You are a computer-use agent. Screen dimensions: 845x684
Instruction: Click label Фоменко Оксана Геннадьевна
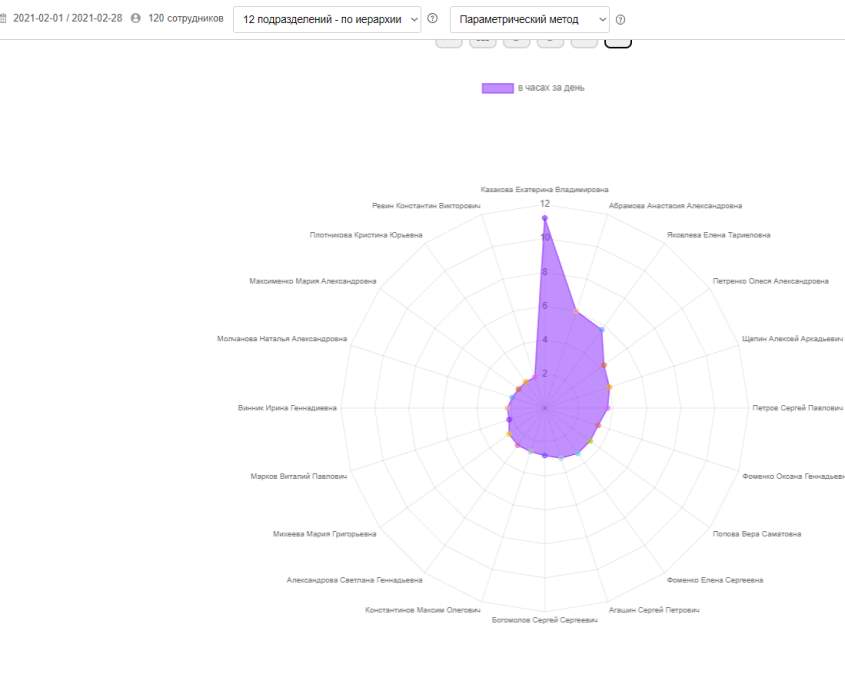pos(793,476)
